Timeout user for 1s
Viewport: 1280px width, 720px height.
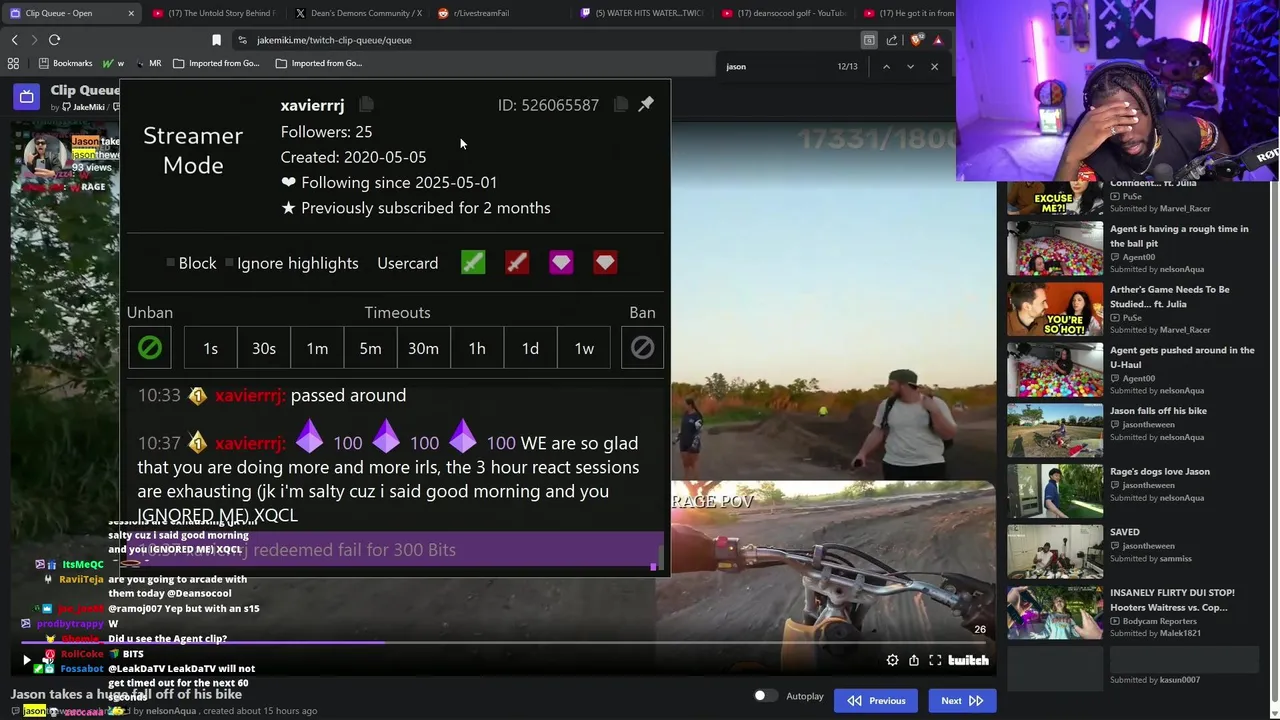click(x=210, y=348)
